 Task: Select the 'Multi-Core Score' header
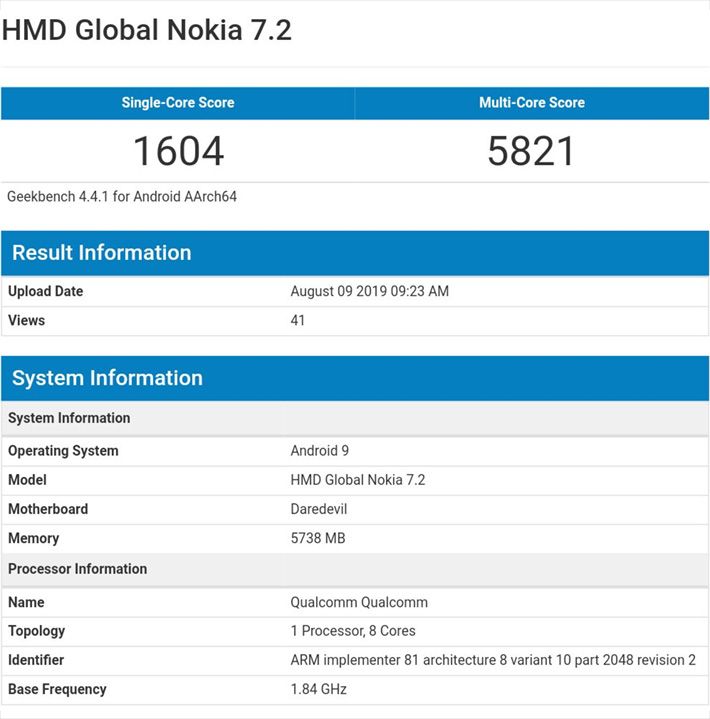[x=532, y=103]
